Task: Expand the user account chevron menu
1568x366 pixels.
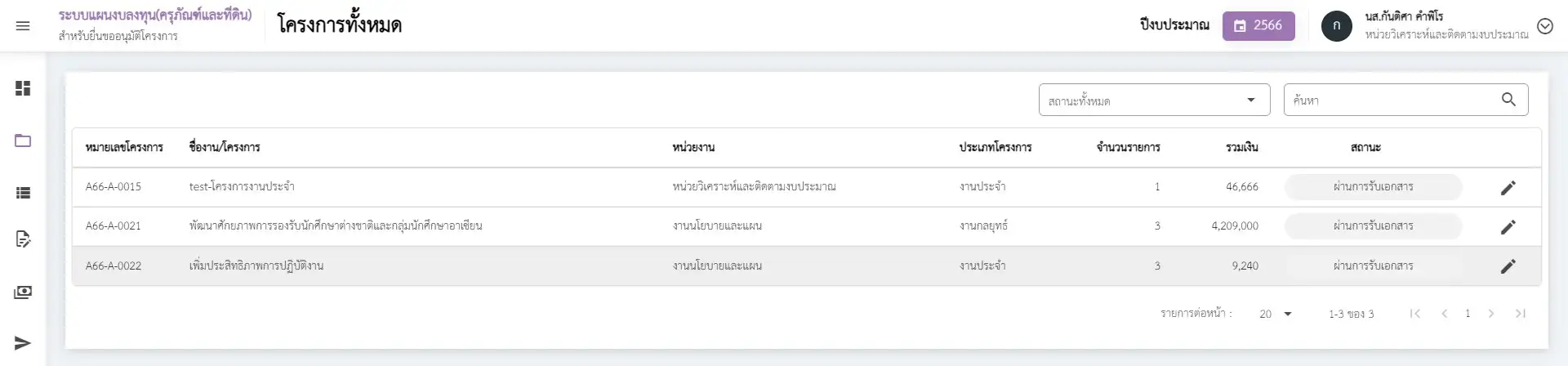Action: (x=1544, y=26)
